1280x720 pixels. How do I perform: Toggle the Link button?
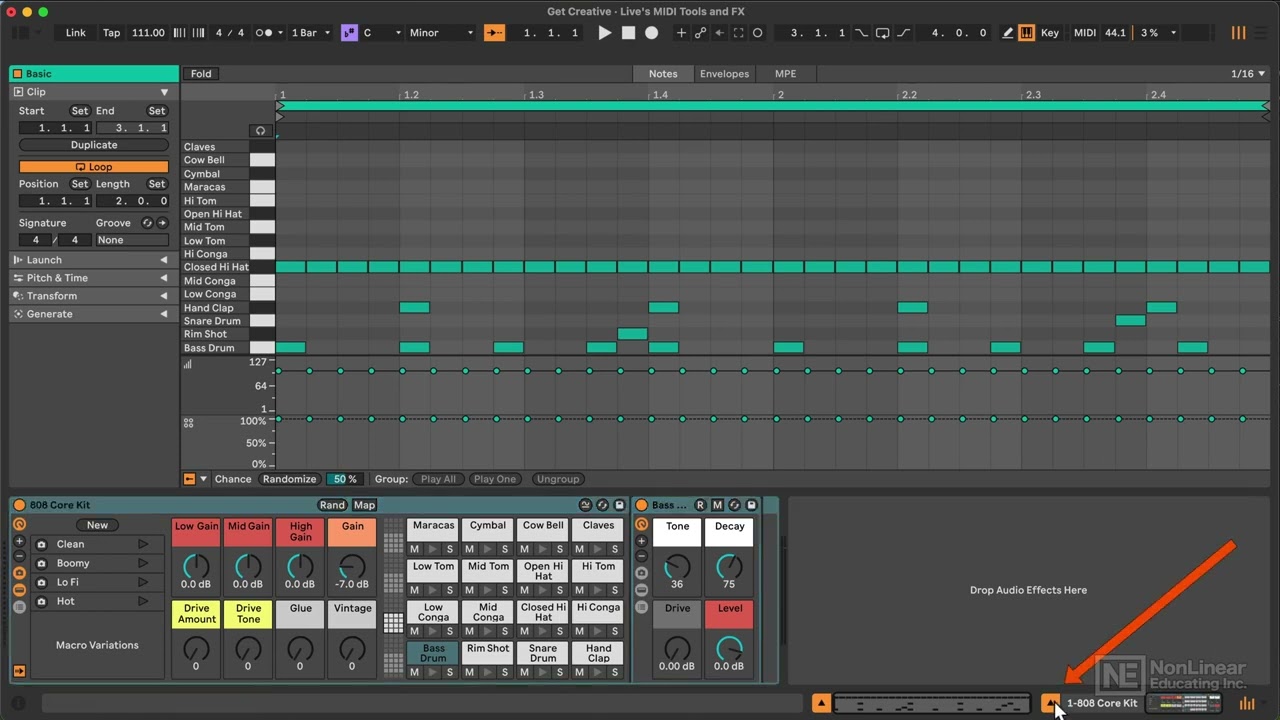coord(76,33)
